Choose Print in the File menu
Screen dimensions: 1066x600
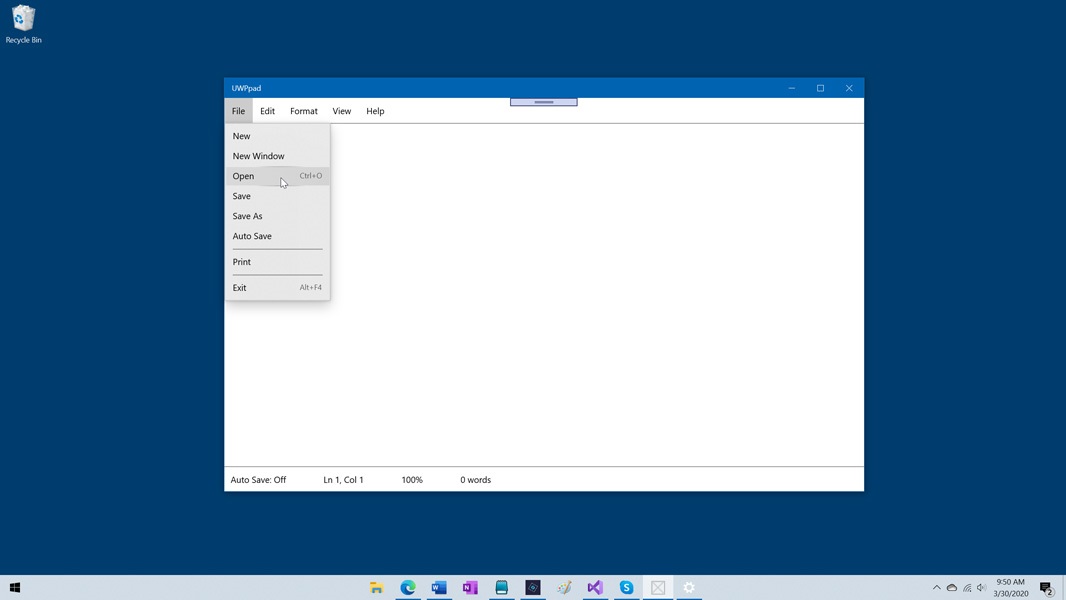pyautogui.click(x=242, y=262)
